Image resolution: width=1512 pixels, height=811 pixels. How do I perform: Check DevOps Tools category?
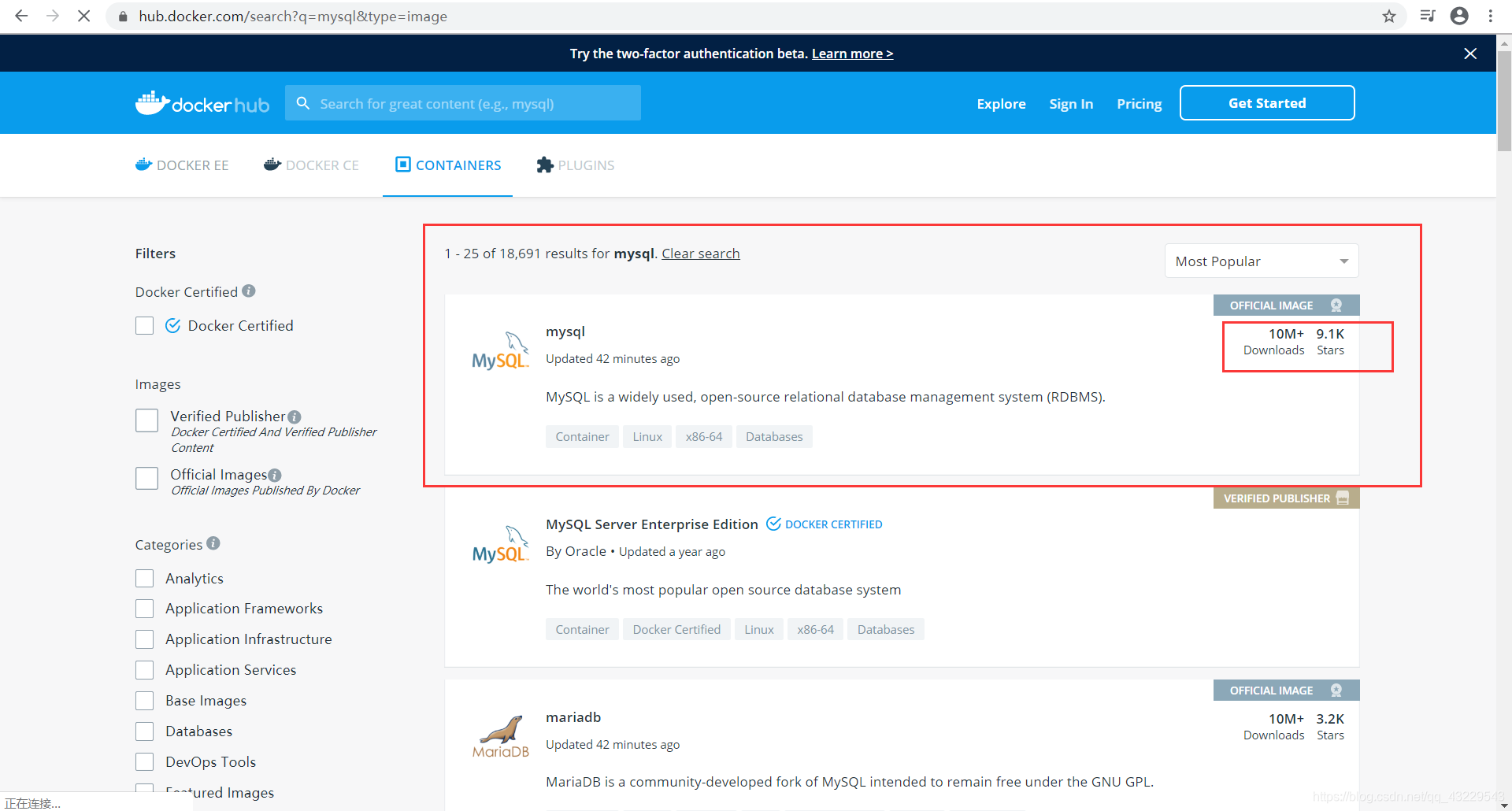click(x=144, y=762)
